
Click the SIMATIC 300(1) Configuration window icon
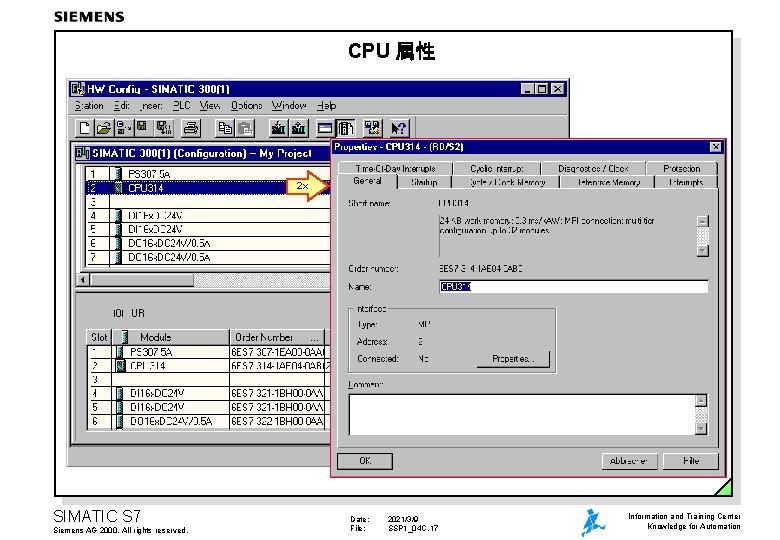(x=83, y=153)
